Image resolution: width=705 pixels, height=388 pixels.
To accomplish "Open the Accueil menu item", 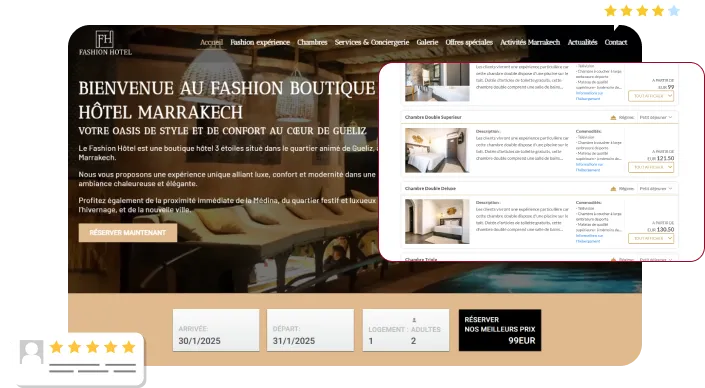I will point(211,42).
